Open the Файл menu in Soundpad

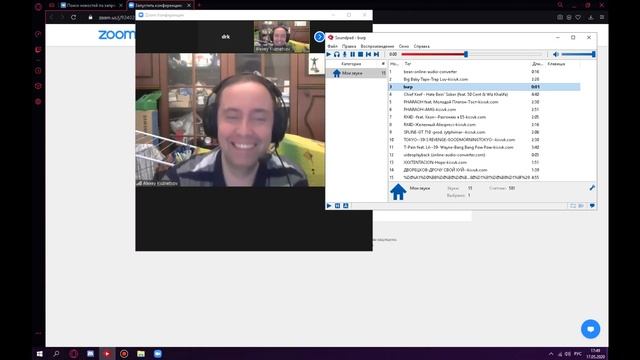click(333, 46)
